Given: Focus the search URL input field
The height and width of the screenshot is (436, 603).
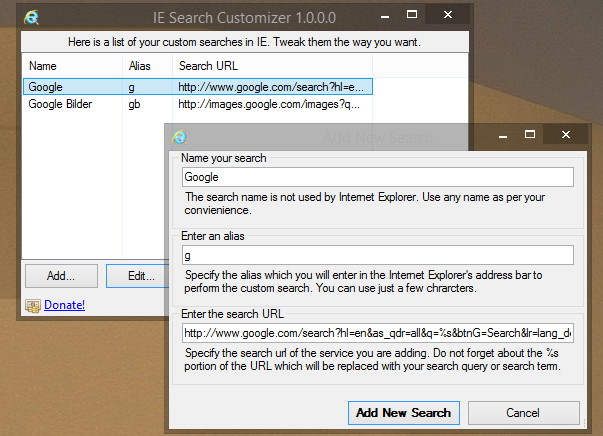Looking at the screenshot, I should point(378,333).
